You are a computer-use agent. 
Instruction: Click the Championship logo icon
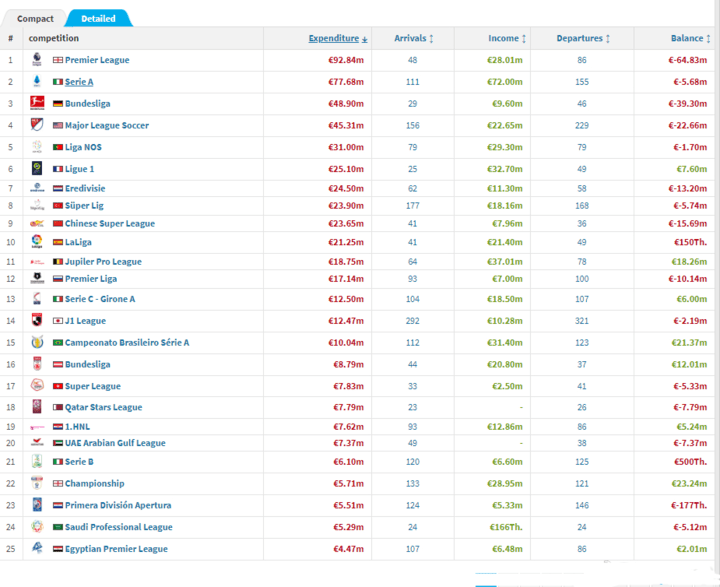[x=37, y=483]
